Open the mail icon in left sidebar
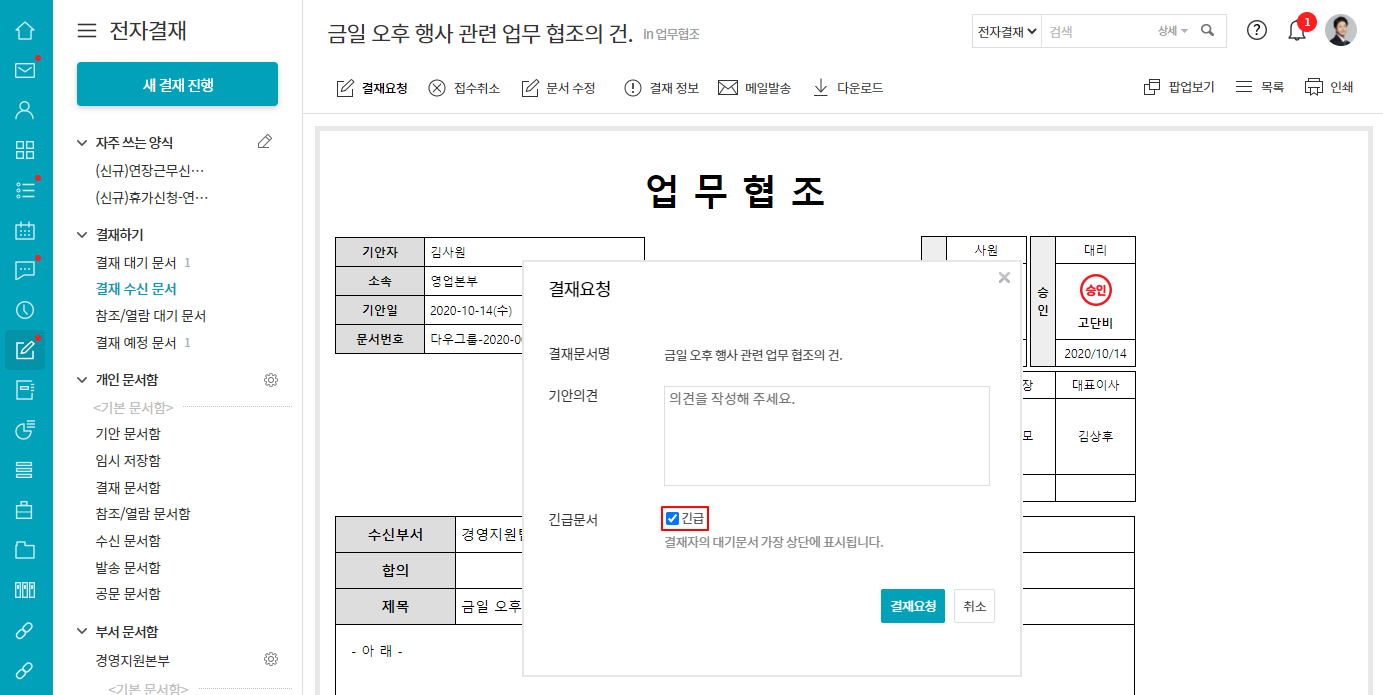The width and height of the screenshot is (1383, 695). [25, 70]
